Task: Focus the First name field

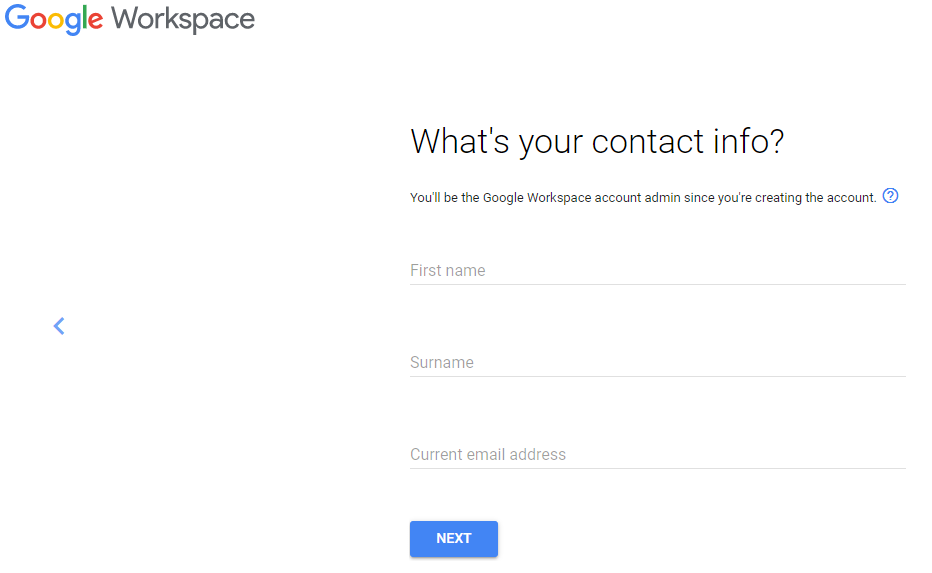Action: (657, 270)
